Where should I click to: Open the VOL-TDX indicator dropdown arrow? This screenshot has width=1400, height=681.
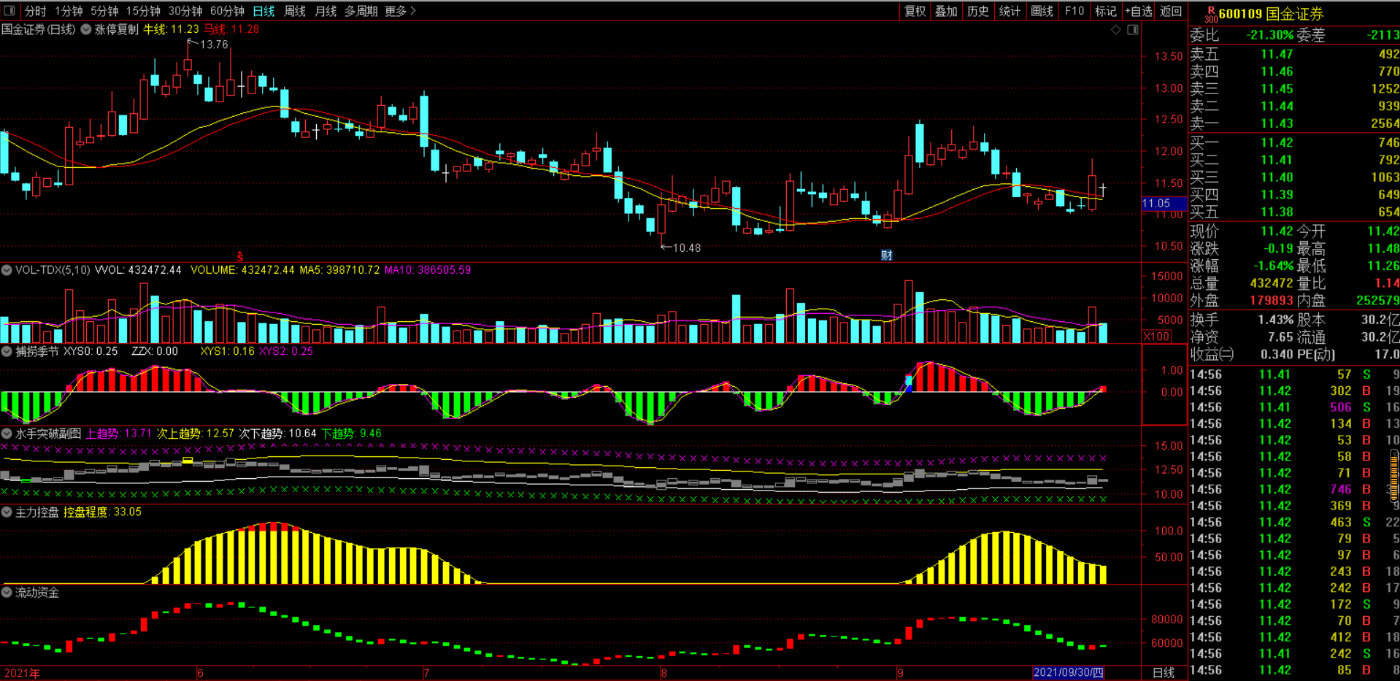click(7, 270)
